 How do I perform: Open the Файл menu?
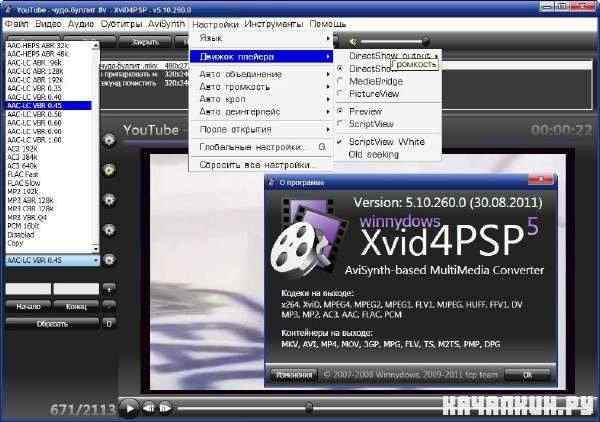pos(16,24)
